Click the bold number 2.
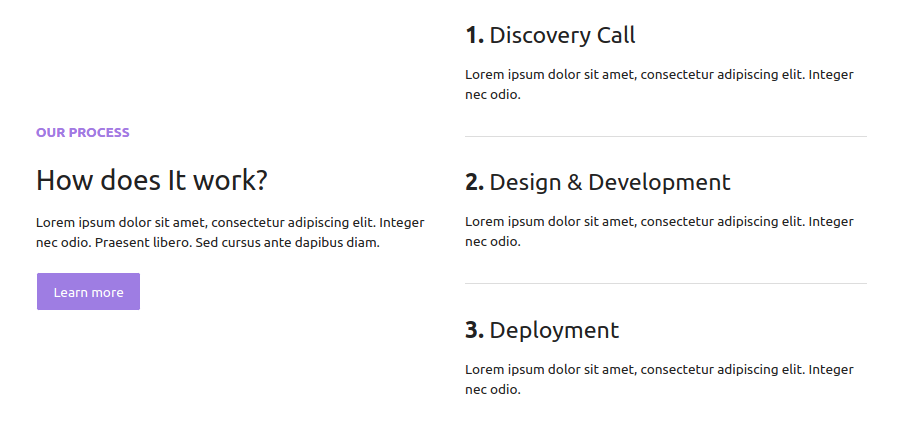The width and height of the screenshot is (915, 444). (474, 183)
